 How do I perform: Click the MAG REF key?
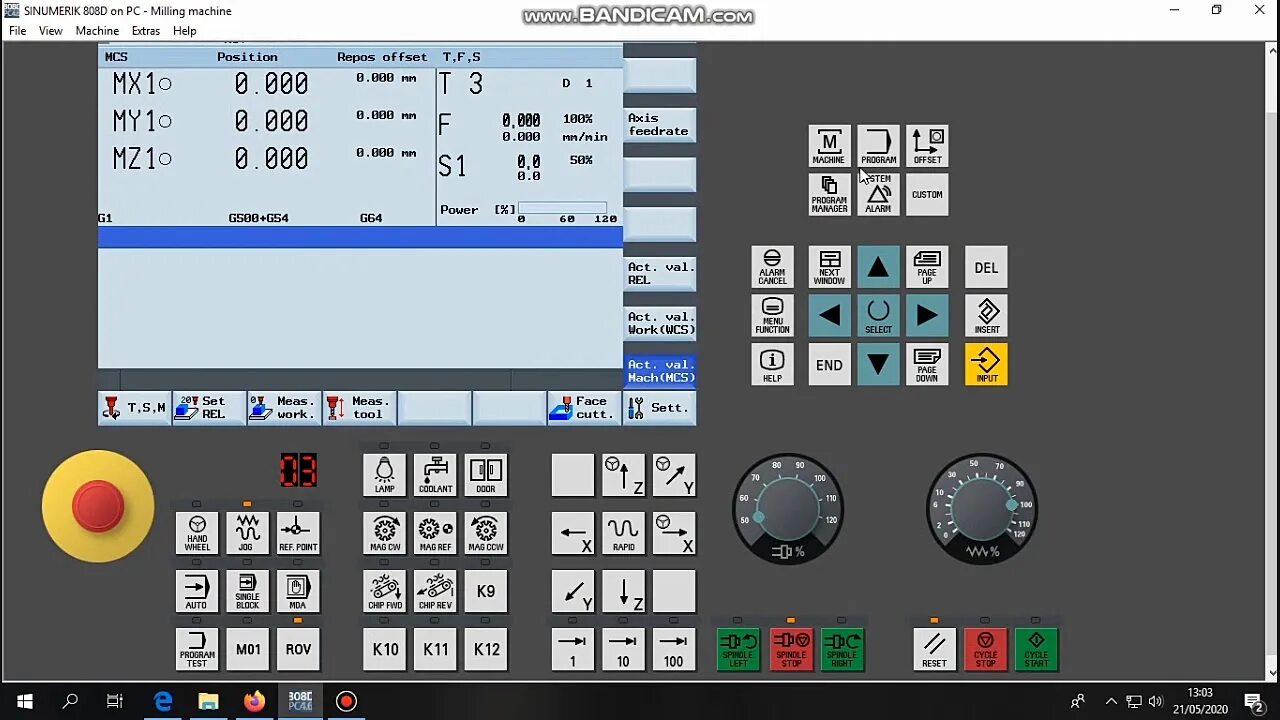[435, 533]
